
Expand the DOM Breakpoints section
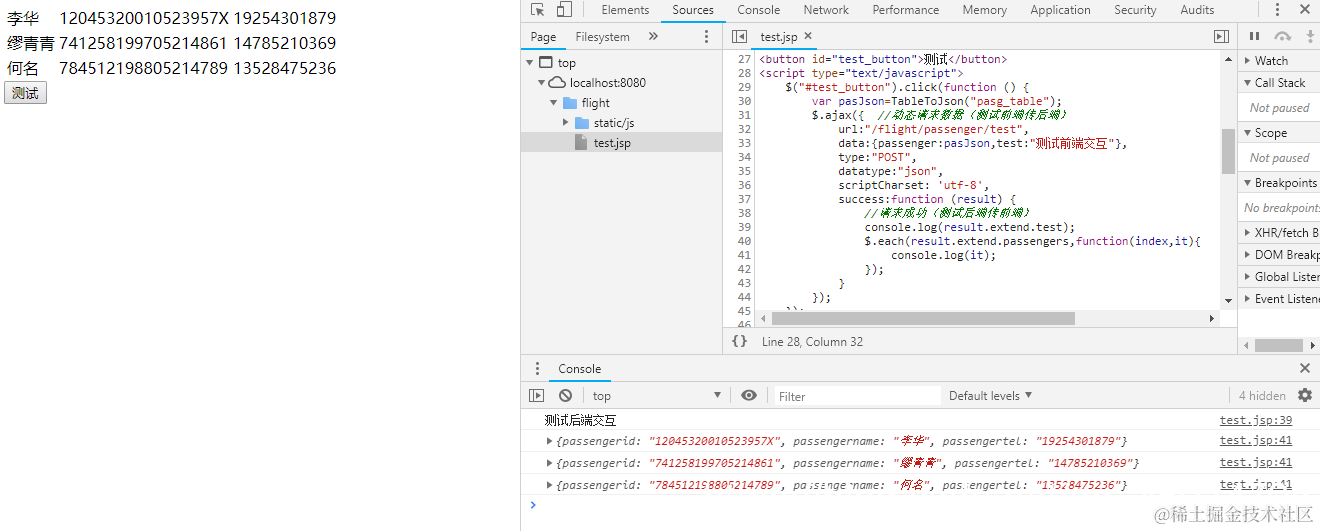pyautogui.click(x=1279, y=255)
